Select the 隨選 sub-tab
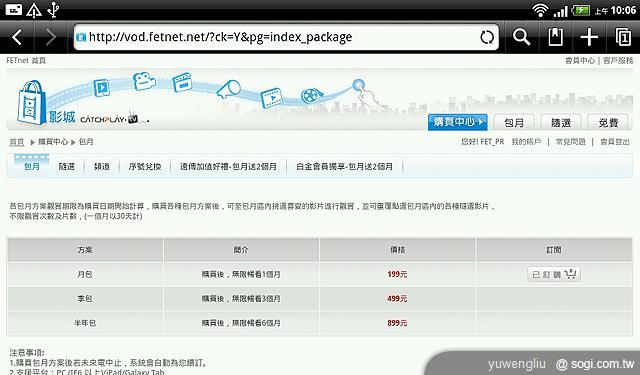 pyautogui.click(x=67, y=166)
